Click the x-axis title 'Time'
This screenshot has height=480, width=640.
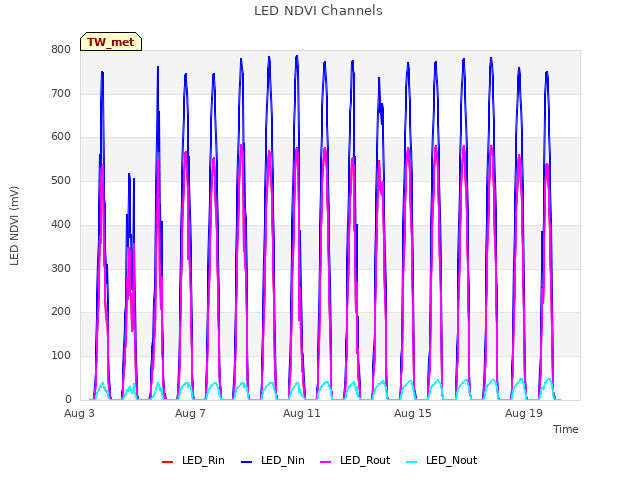(566, 429)
